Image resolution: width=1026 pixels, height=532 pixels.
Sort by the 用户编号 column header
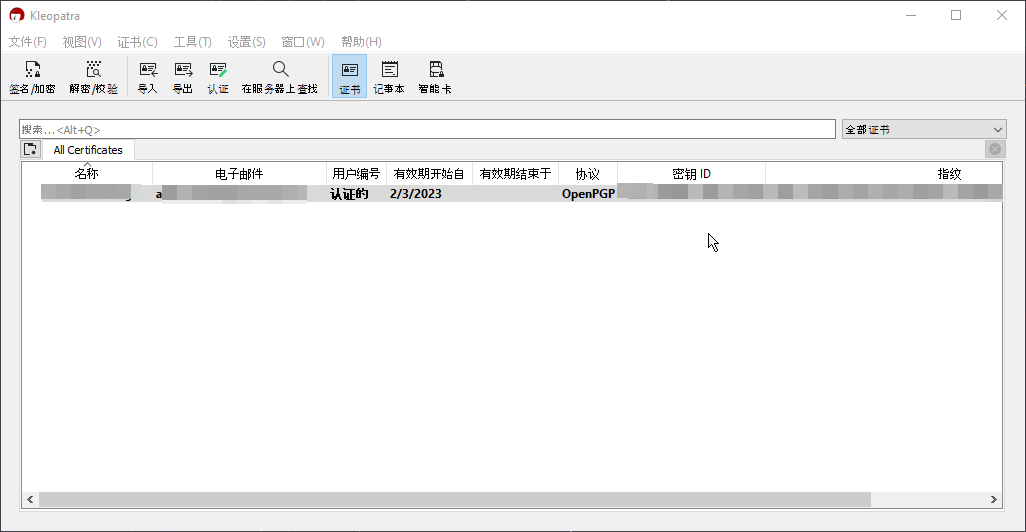pyautogui.click(x=356, y=174)
